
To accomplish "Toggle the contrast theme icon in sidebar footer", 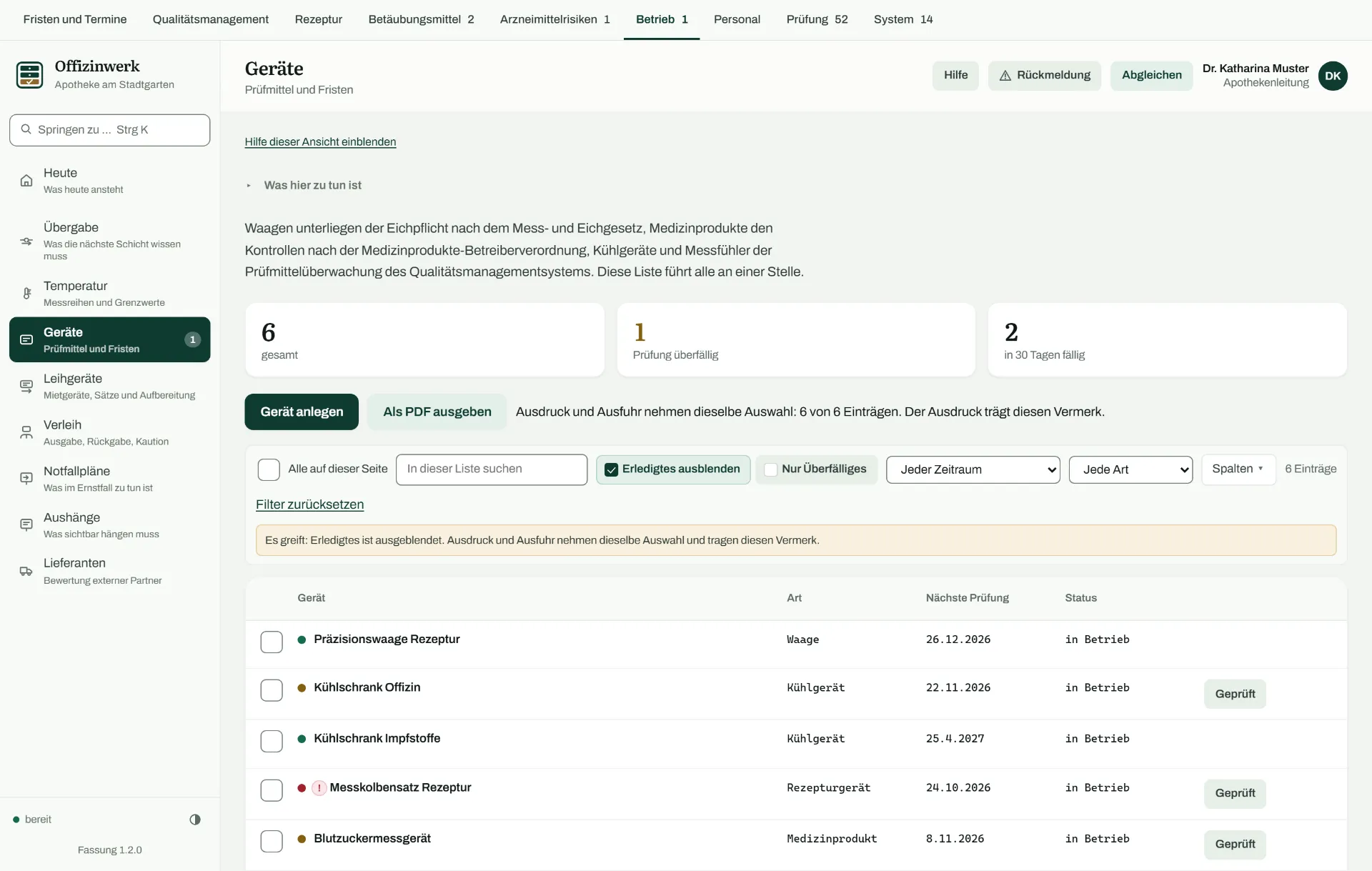I will pyautogui.click(x=195, y=820).
